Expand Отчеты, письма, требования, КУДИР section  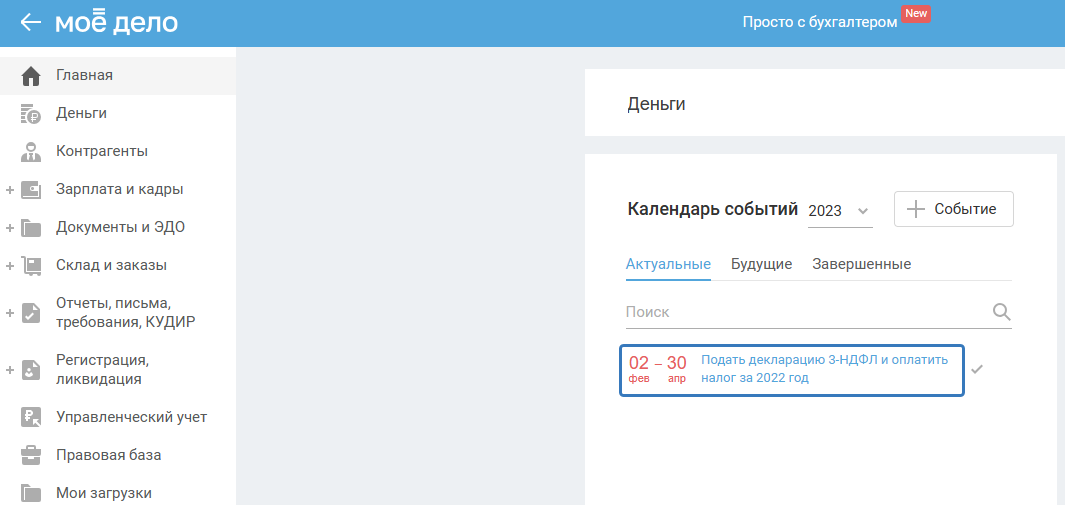[10, 313]
